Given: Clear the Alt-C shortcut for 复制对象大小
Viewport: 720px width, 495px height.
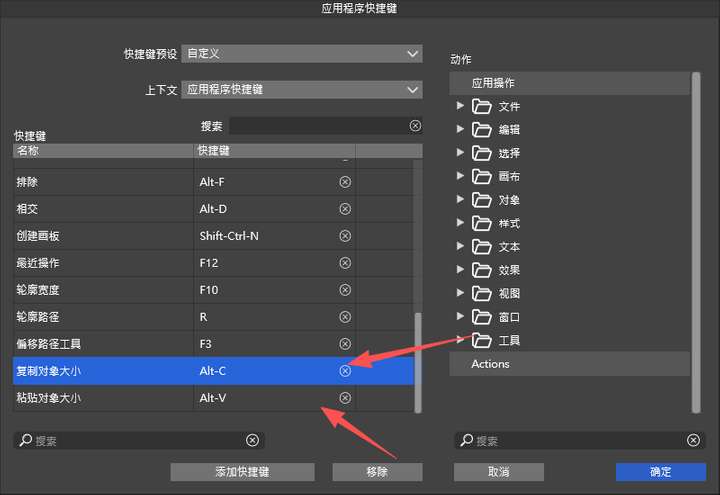Looking at the screenshot, I should 345,371.
